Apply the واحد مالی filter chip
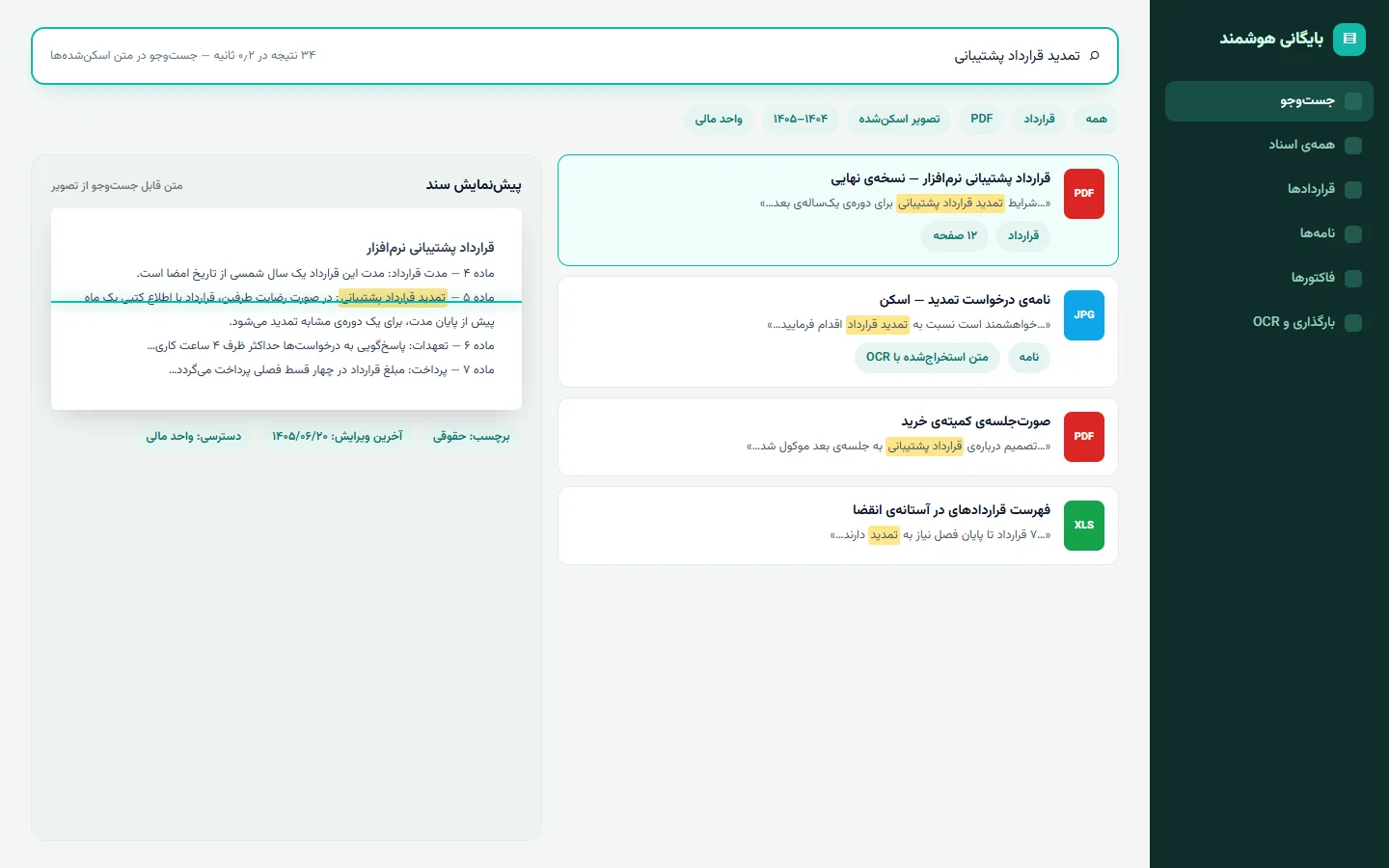The width and height of the screenshot is (1389, 868). click(719, 120)
